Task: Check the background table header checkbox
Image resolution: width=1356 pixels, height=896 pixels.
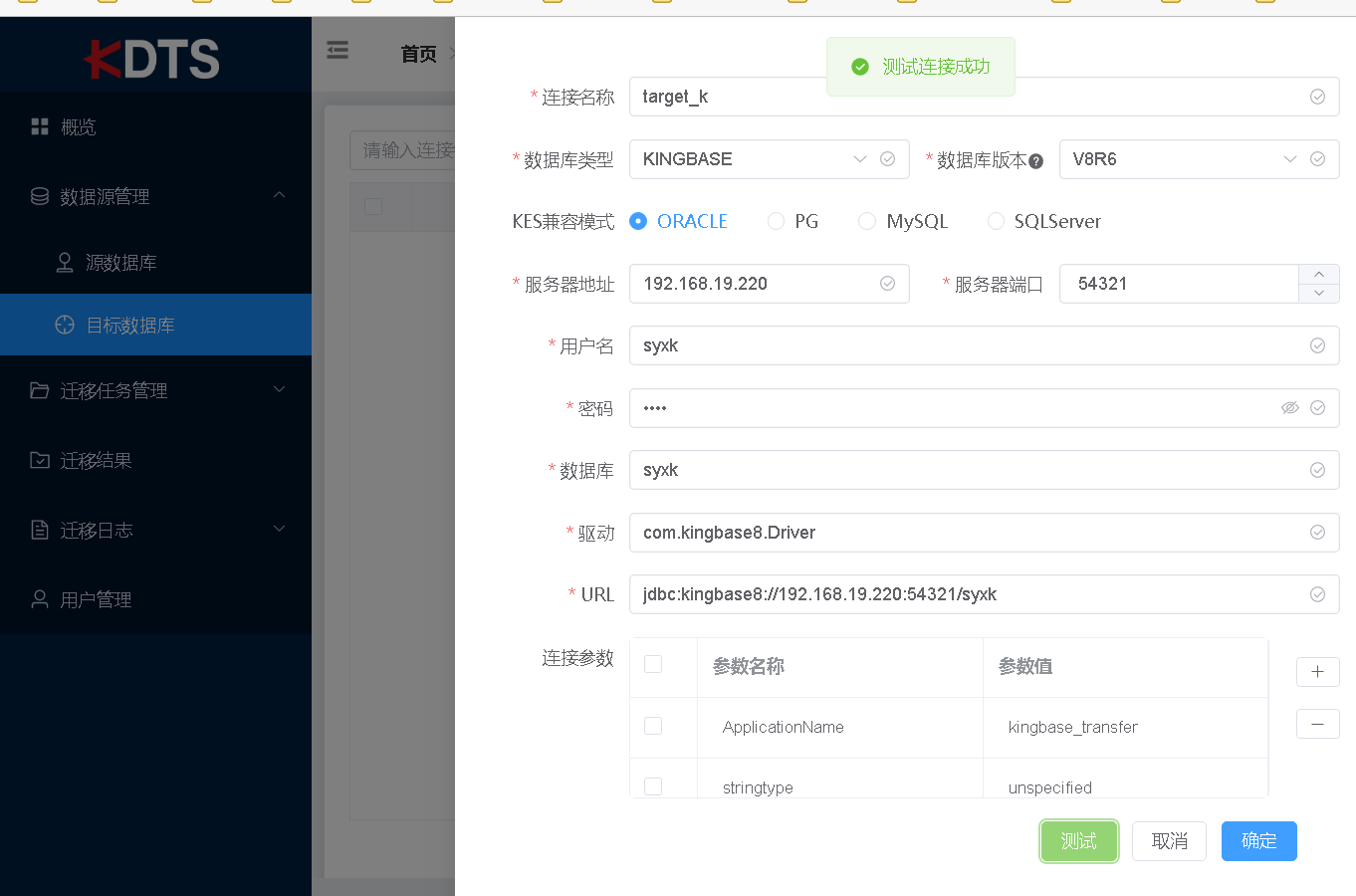Action: 373,206
